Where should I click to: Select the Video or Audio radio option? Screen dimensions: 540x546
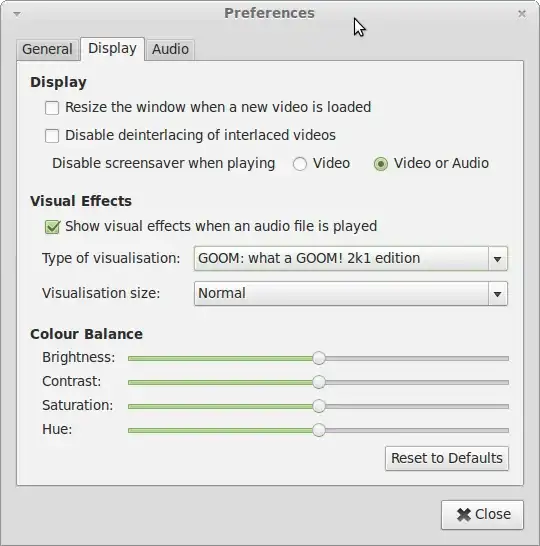pyautogui.click(x=381, y=164)
